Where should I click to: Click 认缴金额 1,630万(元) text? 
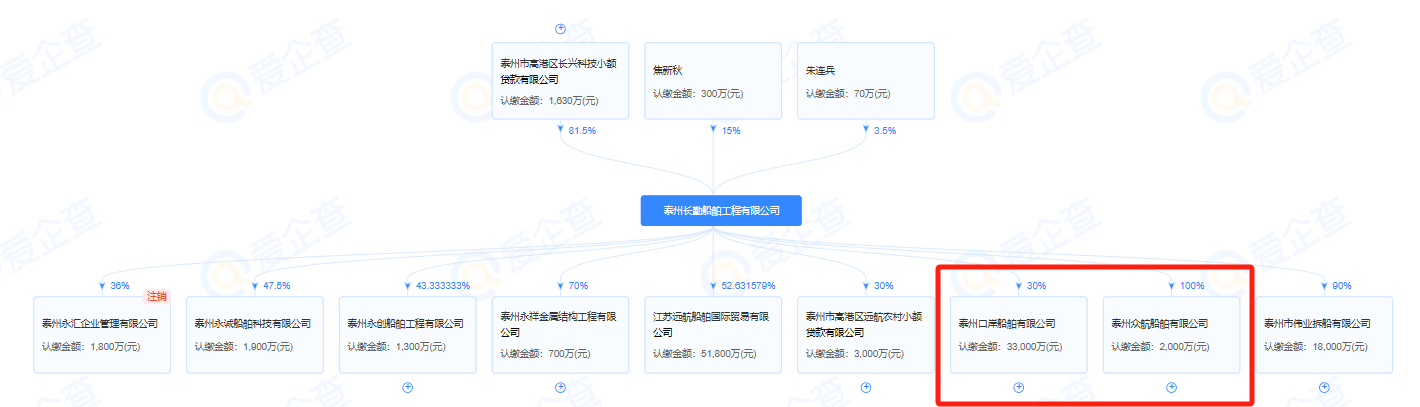tap(550, 100)
